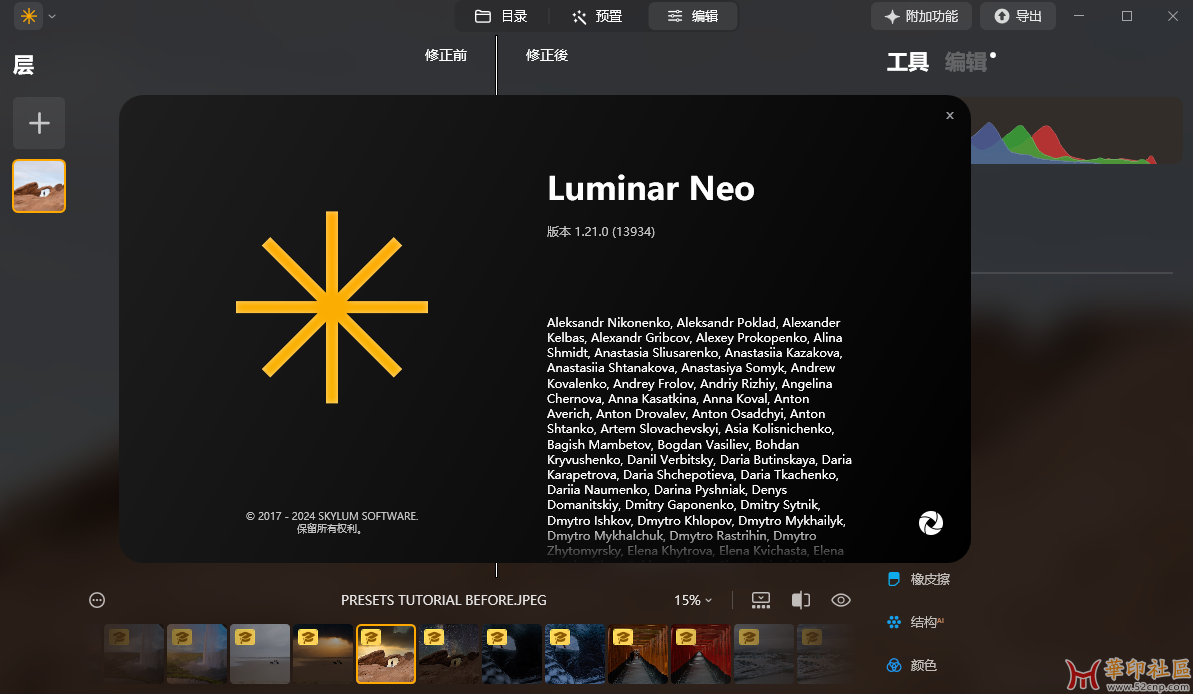The height and width of the screenshot is (694, 1193).
Task: Minimize the Luminar Neo window
Action: coord(1079,16)
